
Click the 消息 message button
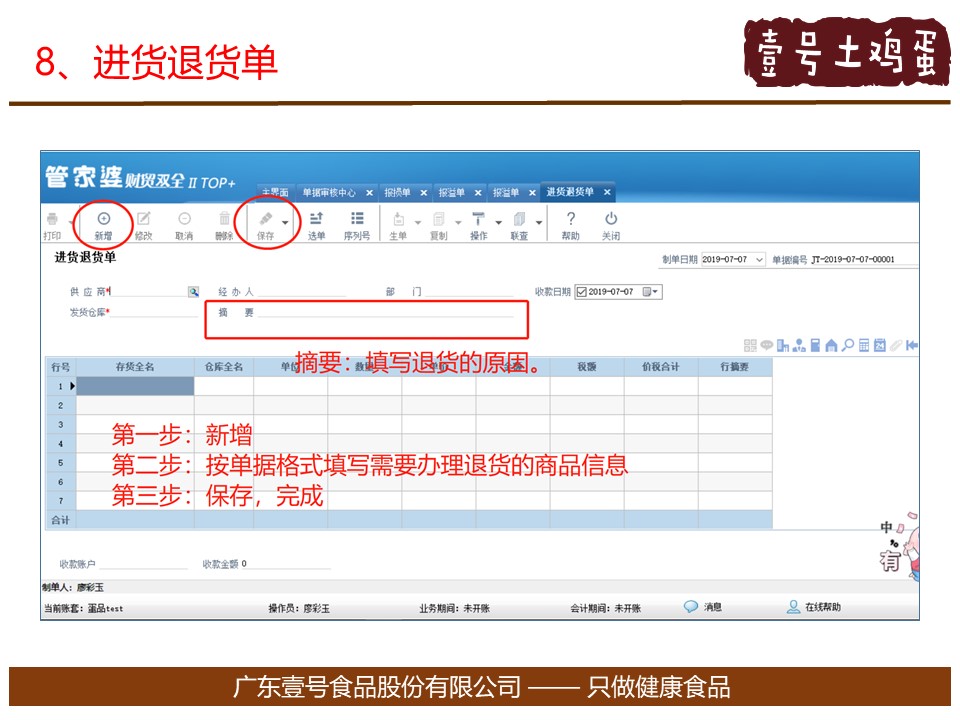pyautogui.click(x=703, y=607)
